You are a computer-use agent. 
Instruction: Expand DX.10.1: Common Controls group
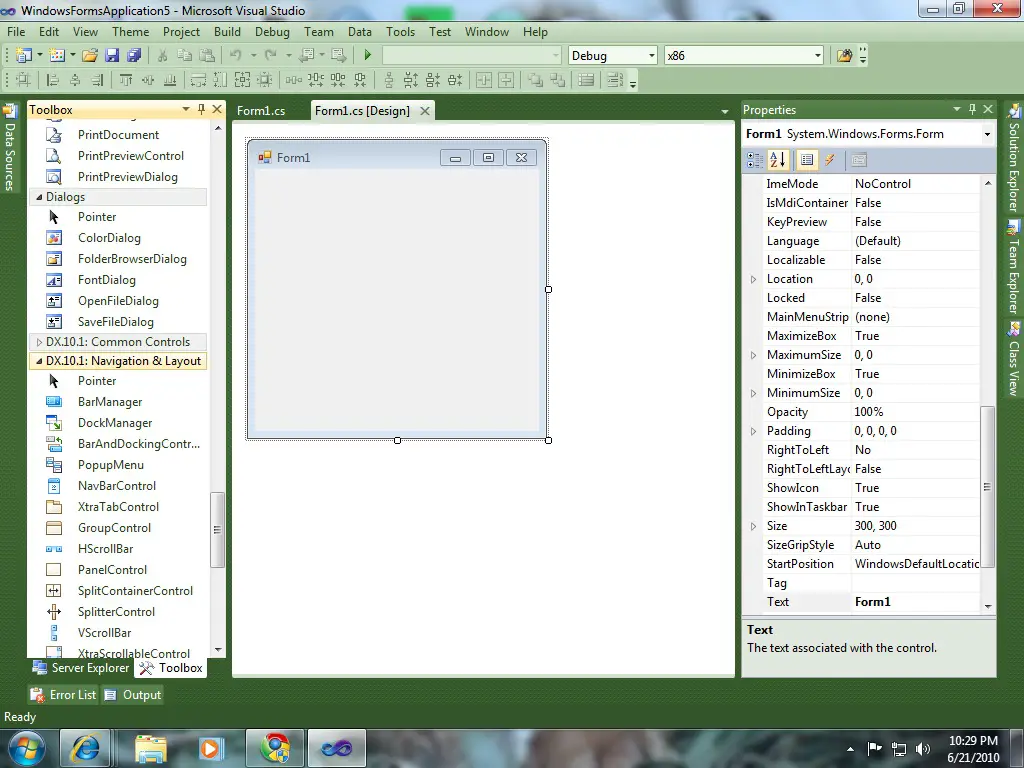tap(40, 342)
